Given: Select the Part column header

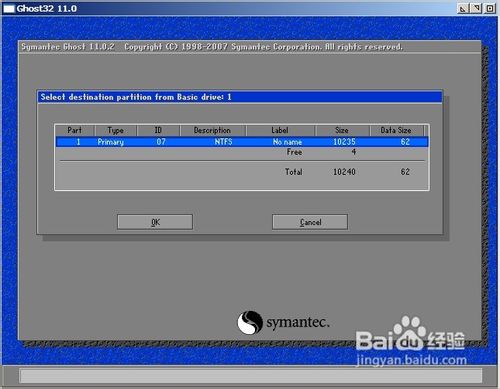Looking at the screenshot, I should 75,130.
